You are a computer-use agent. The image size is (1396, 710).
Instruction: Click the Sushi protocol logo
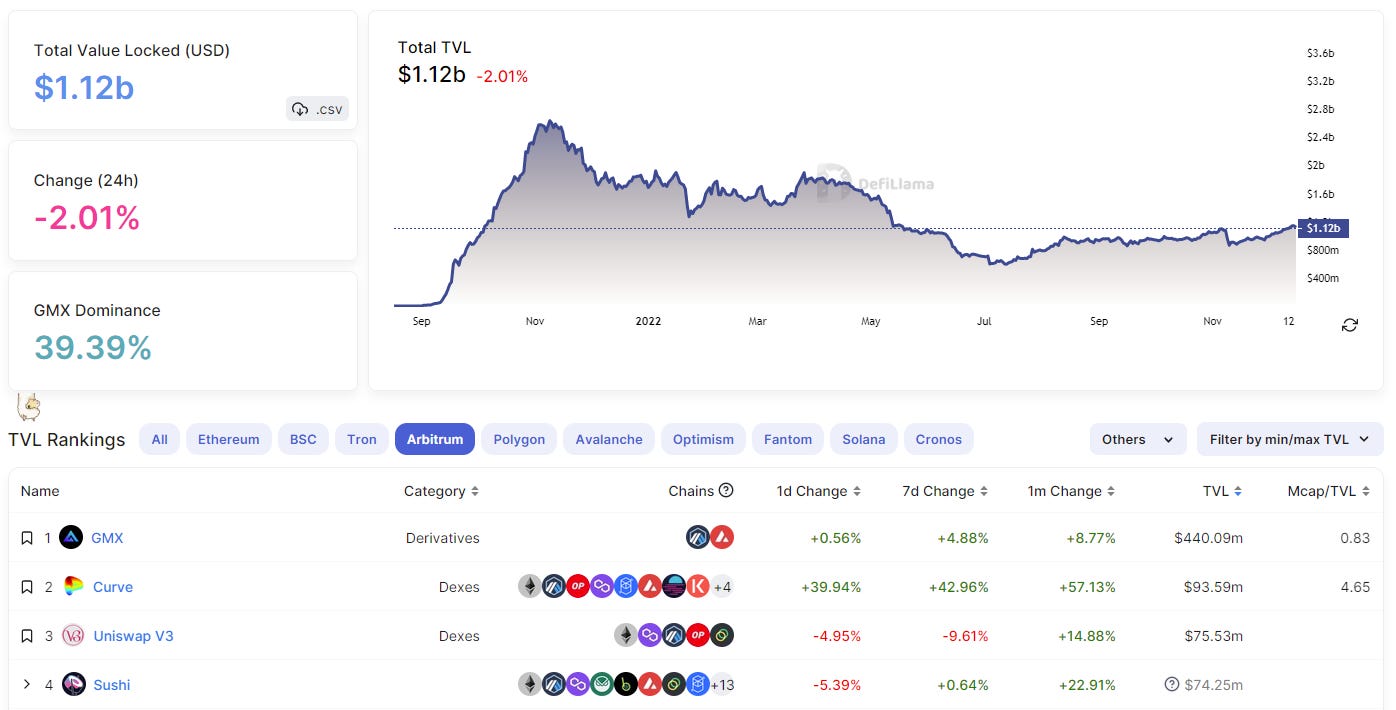click(x=73, y=685)
